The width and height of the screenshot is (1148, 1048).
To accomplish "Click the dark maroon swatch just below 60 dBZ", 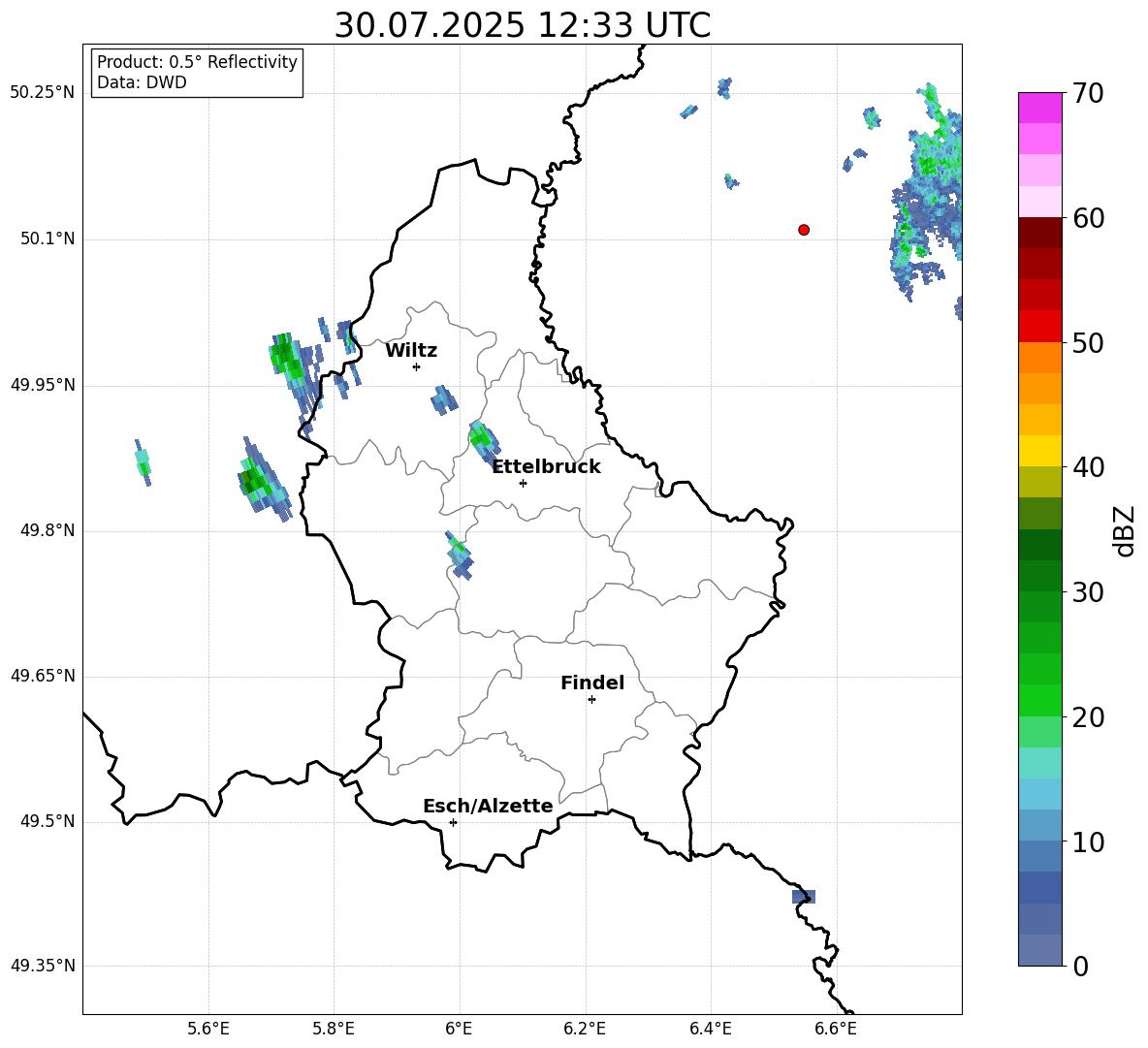I will 1039,233.
